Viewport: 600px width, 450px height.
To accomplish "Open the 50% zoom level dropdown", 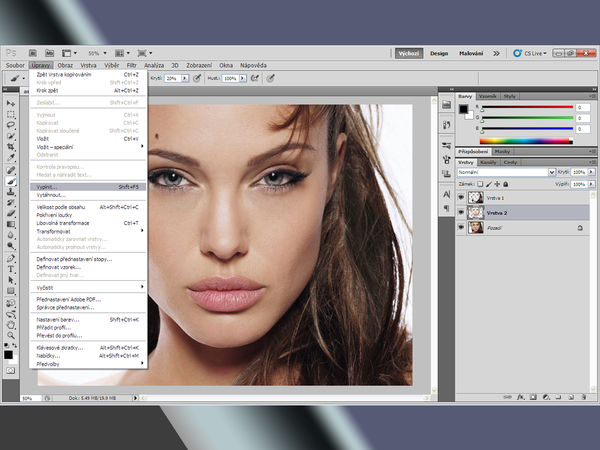I will click(97, 52).
